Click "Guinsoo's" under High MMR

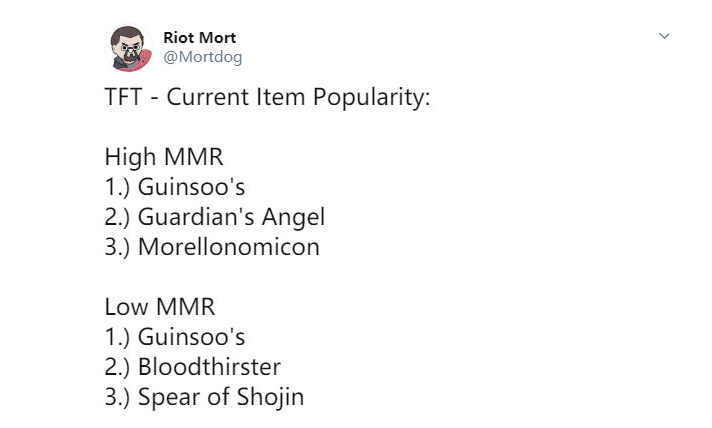point(191,187)
